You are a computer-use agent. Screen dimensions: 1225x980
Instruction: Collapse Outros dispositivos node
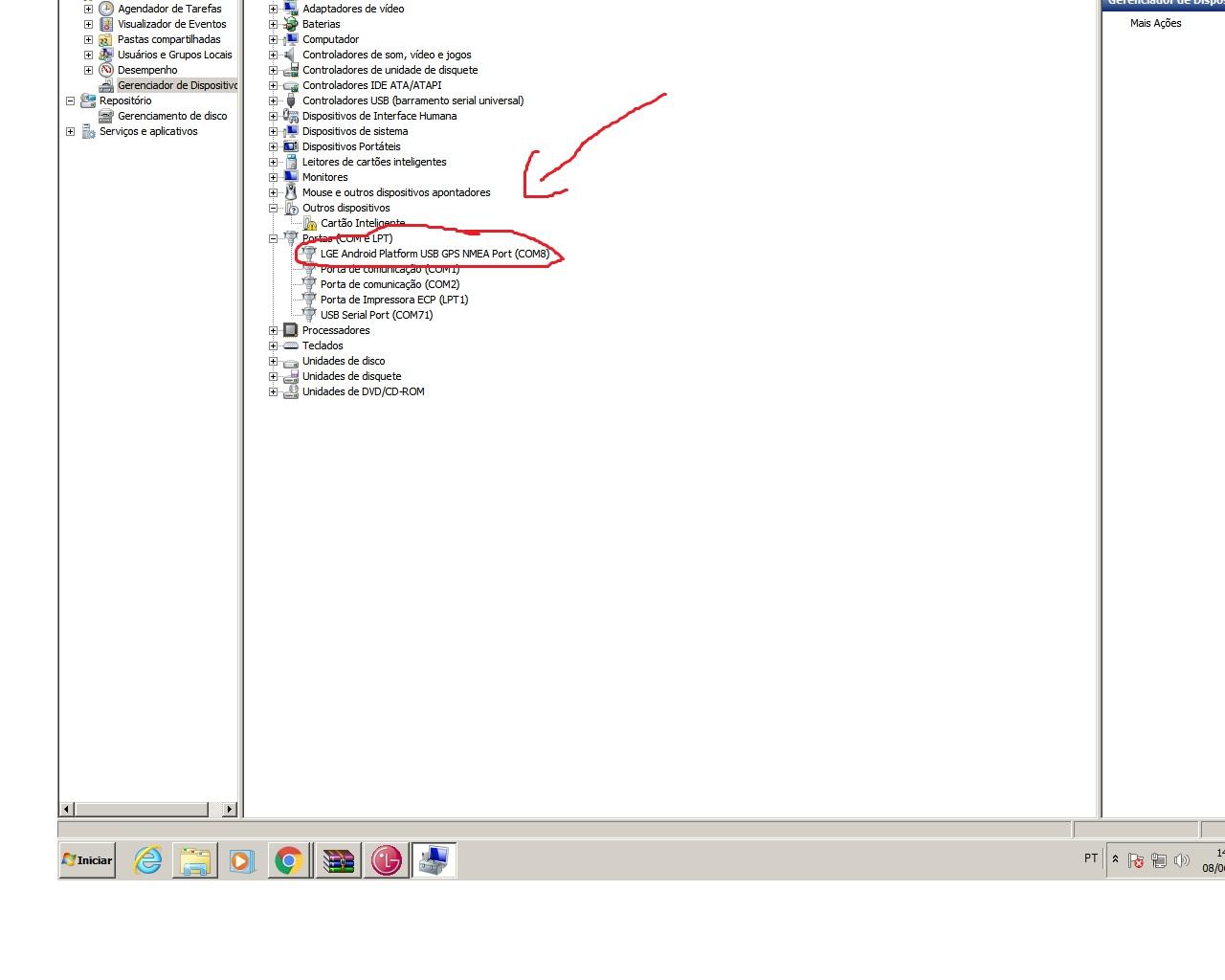[x=273, y=208]
